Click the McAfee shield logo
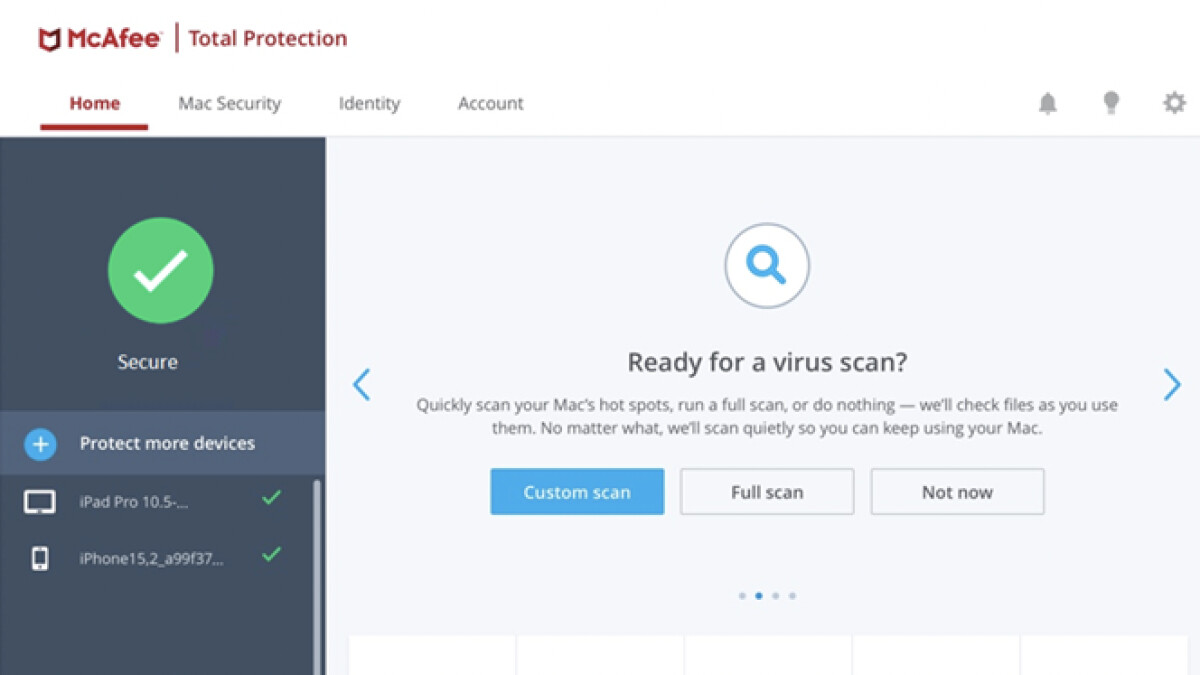1200x675 pixels. click(x=49, y=39)
